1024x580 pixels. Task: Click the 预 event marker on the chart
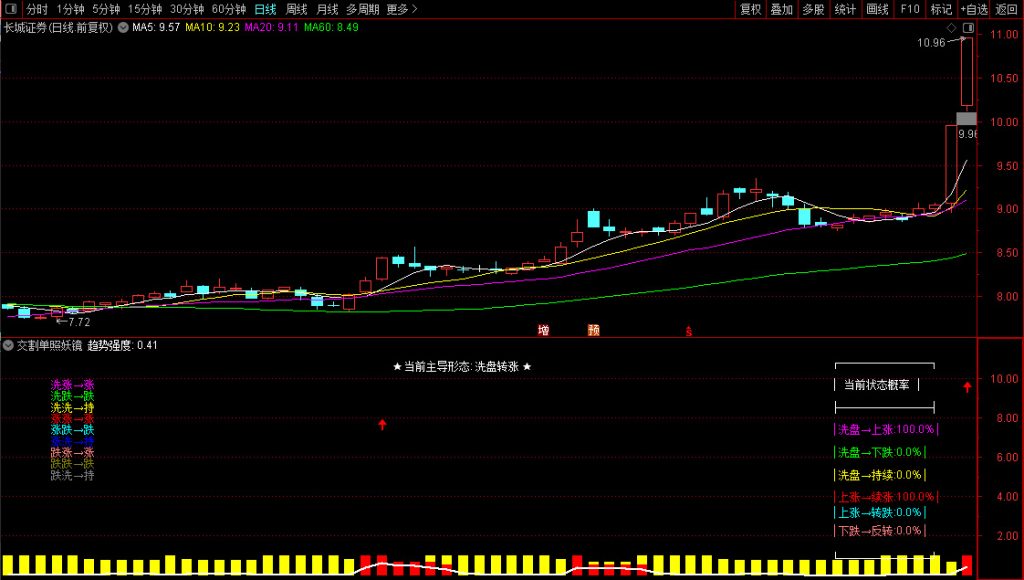(594, 330)
